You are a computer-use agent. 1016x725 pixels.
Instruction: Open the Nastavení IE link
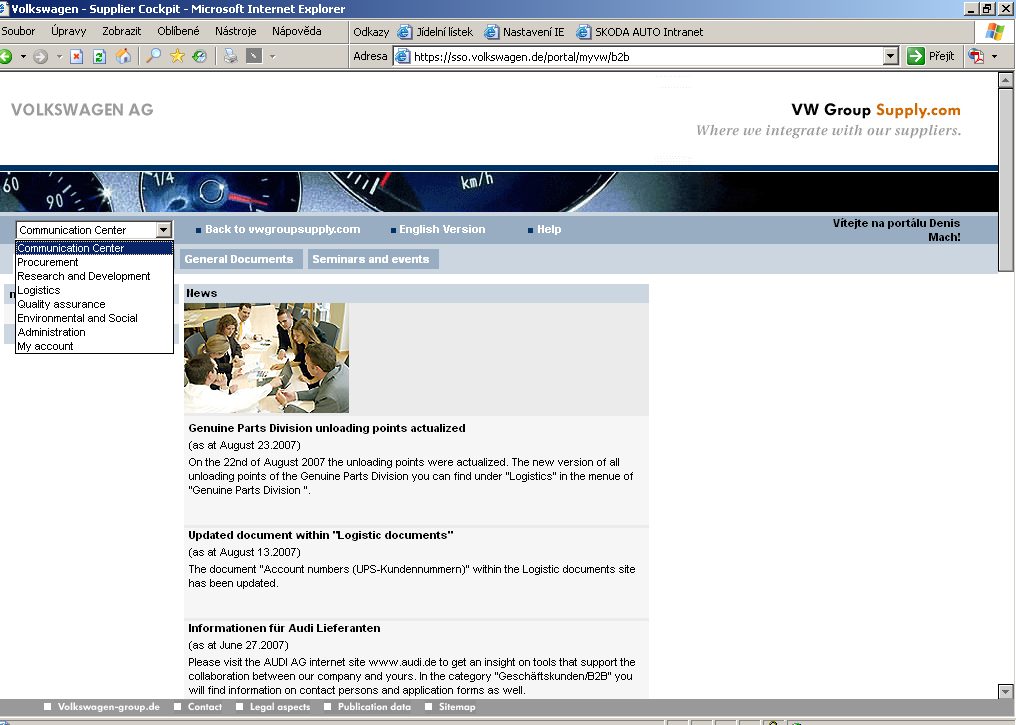pos(525,32)
